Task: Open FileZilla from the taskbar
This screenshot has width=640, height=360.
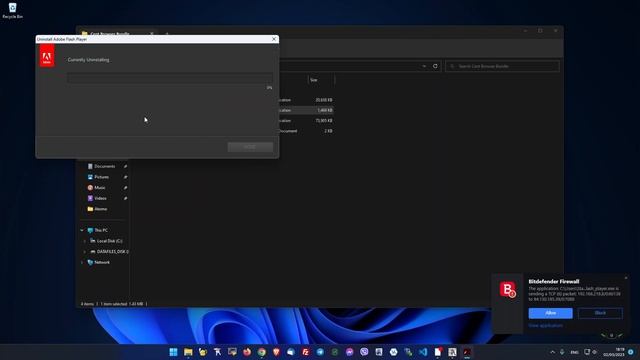Action: 306,352
